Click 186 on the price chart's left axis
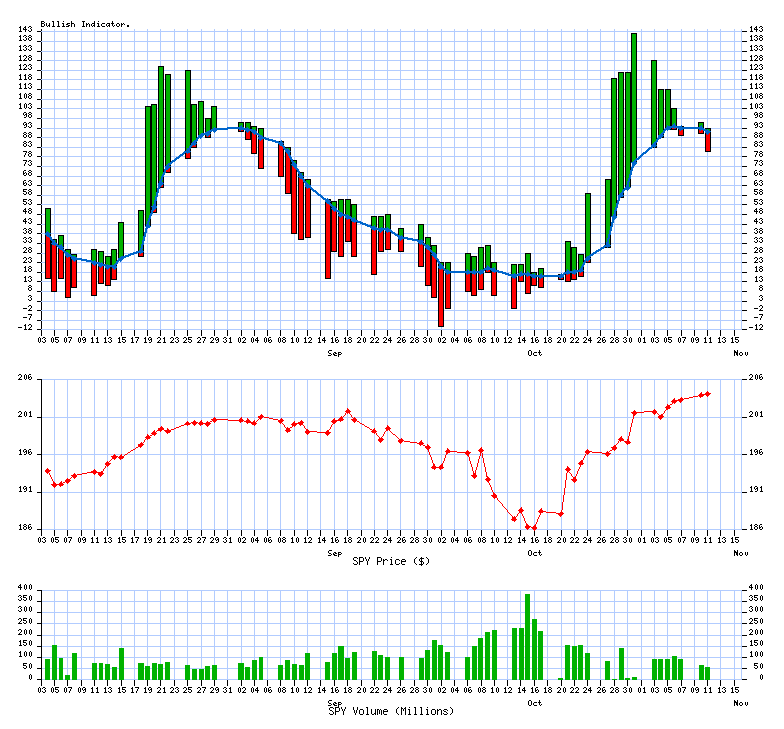This screenshot has height=729, width=784. pos(22,529)
